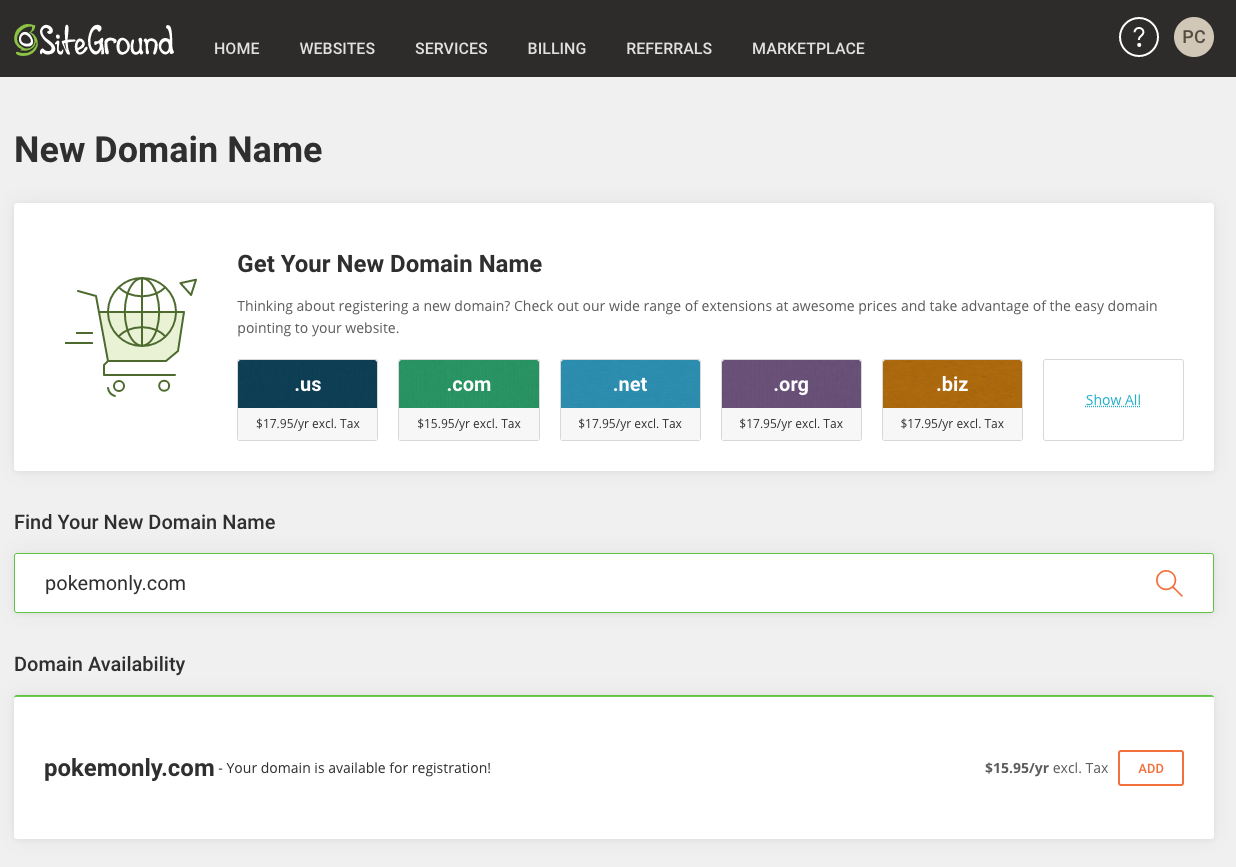Open the PC user profile avatar

coord(1194,37)
